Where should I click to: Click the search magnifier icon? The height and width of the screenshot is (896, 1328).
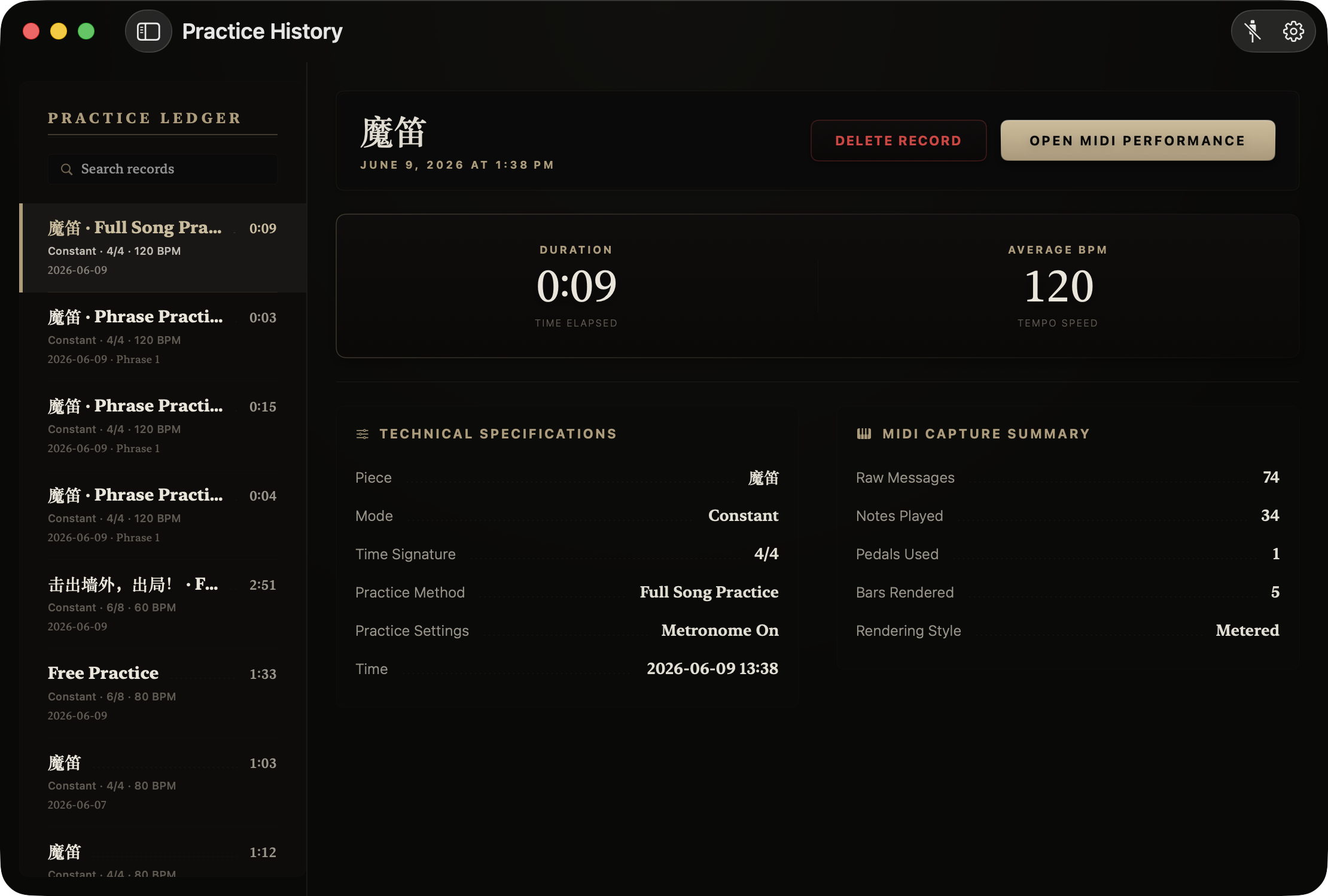[66, 169]
